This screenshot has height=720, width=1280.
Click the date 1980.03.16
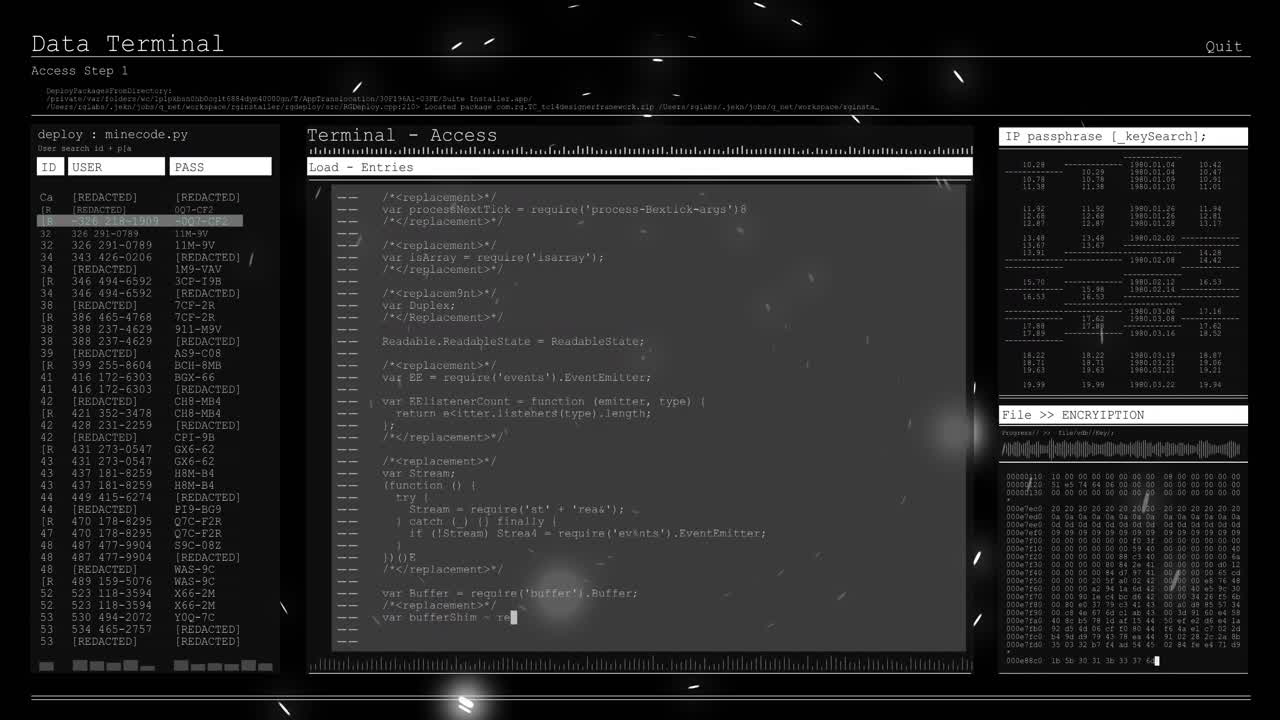point(1152,333)
